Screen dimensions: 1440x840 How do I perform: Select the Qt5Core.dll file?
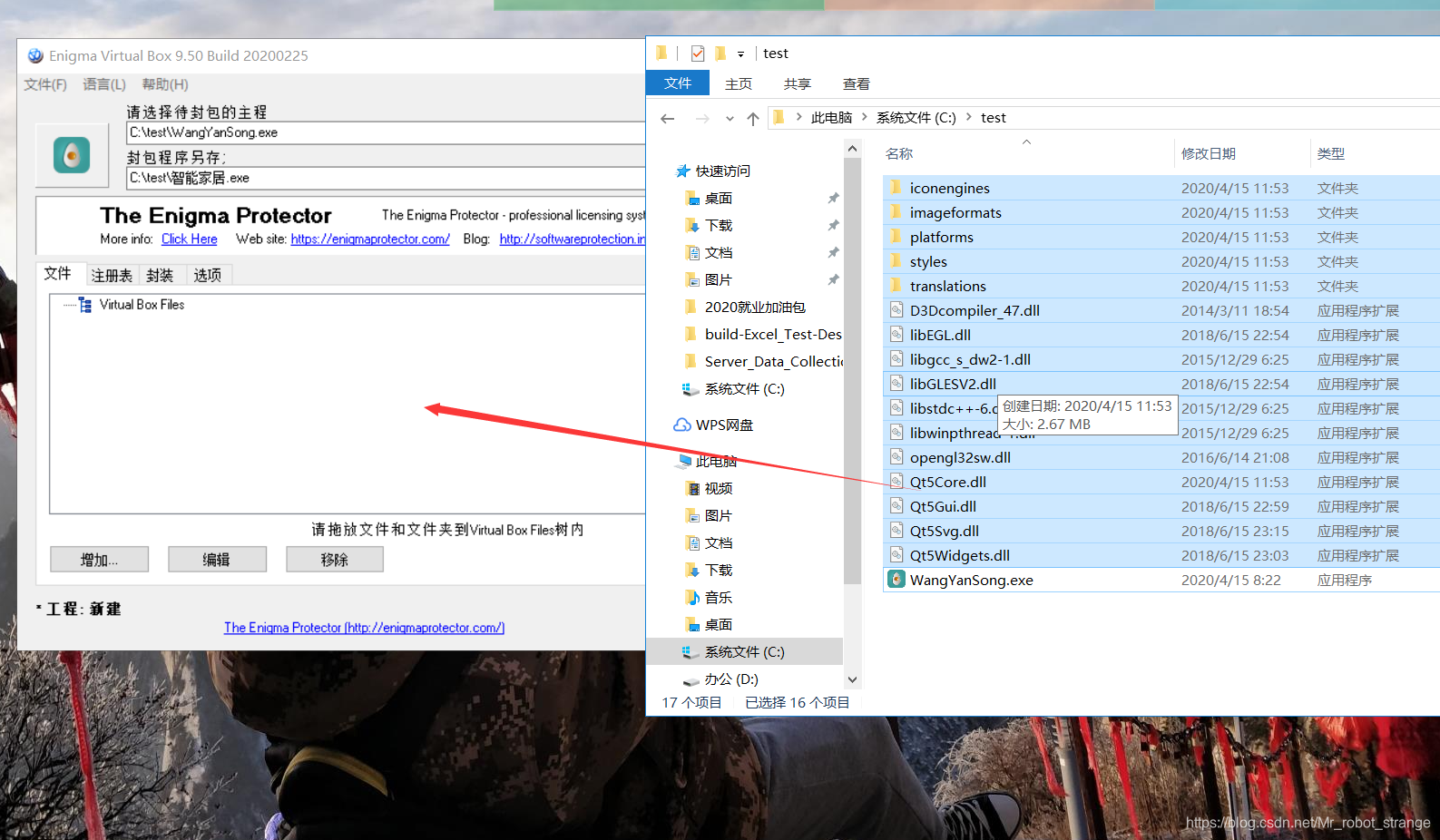click(x=948, y=483)
